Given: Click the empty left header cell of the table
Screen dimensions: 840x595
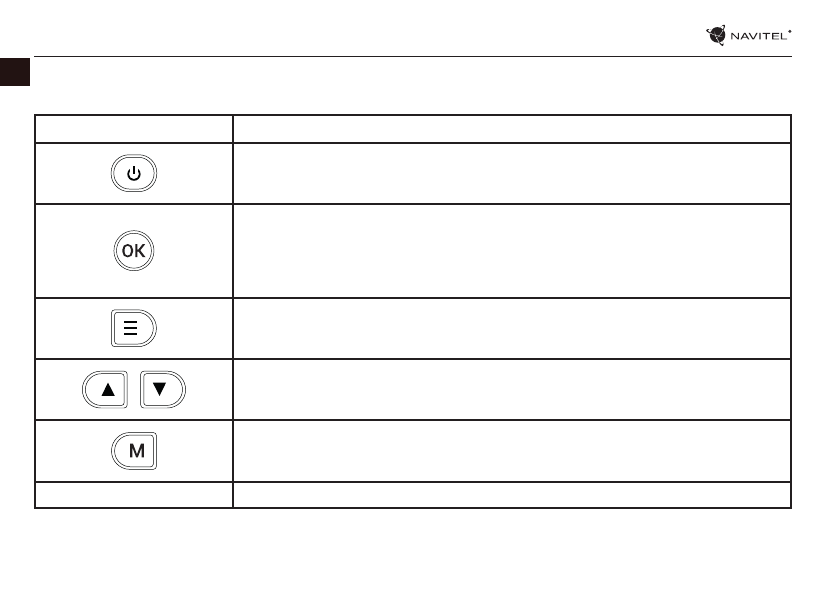Looking at the screenshot, I should [x=134, y=128].
